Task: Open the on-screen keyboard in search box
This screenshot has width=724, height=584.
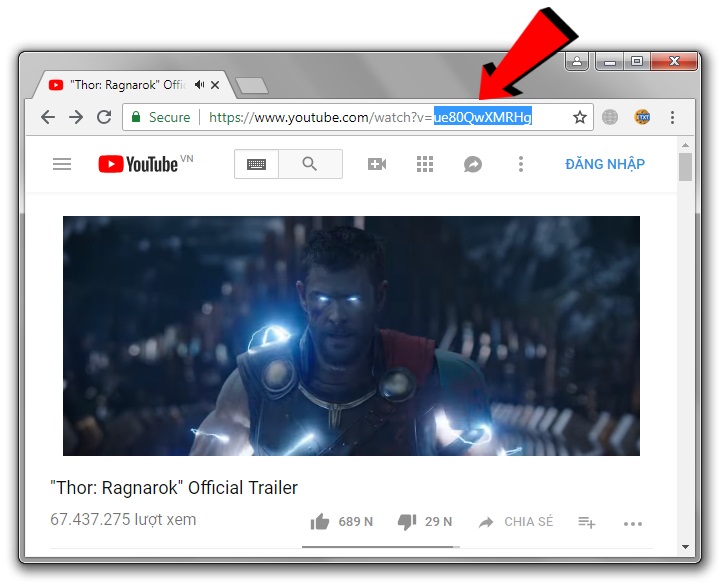Action: click(256, 164)
